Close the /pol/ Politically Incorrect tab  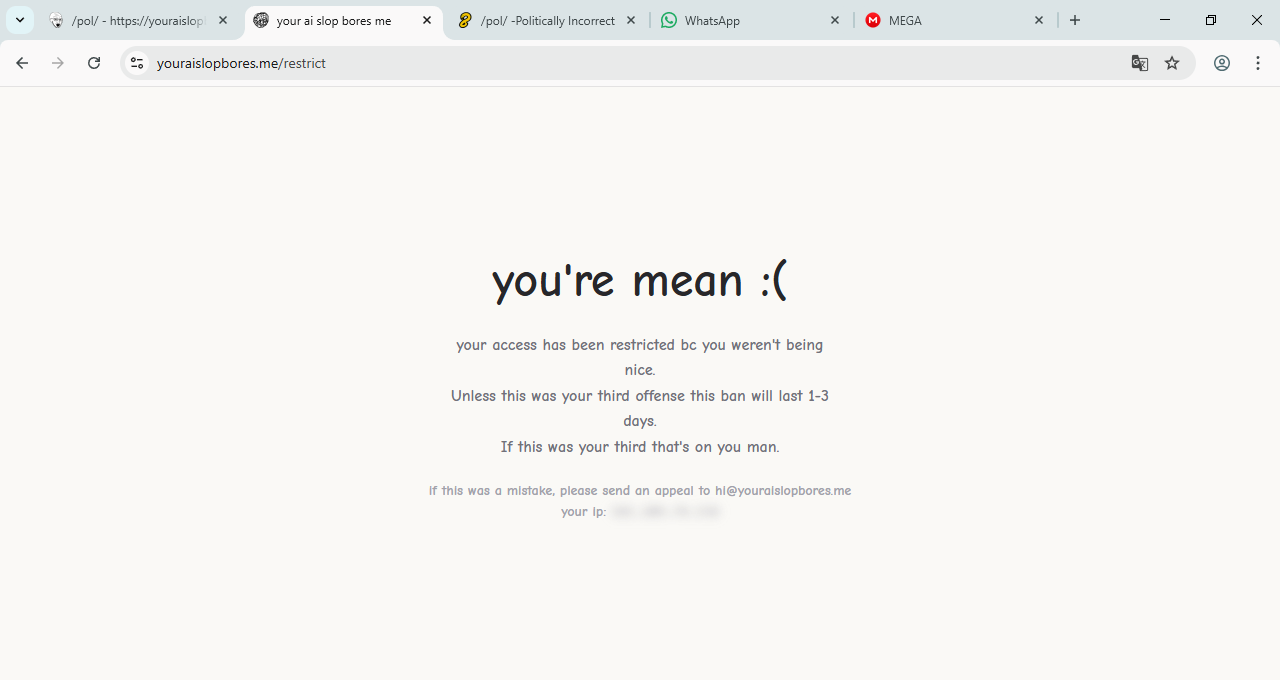631,20
